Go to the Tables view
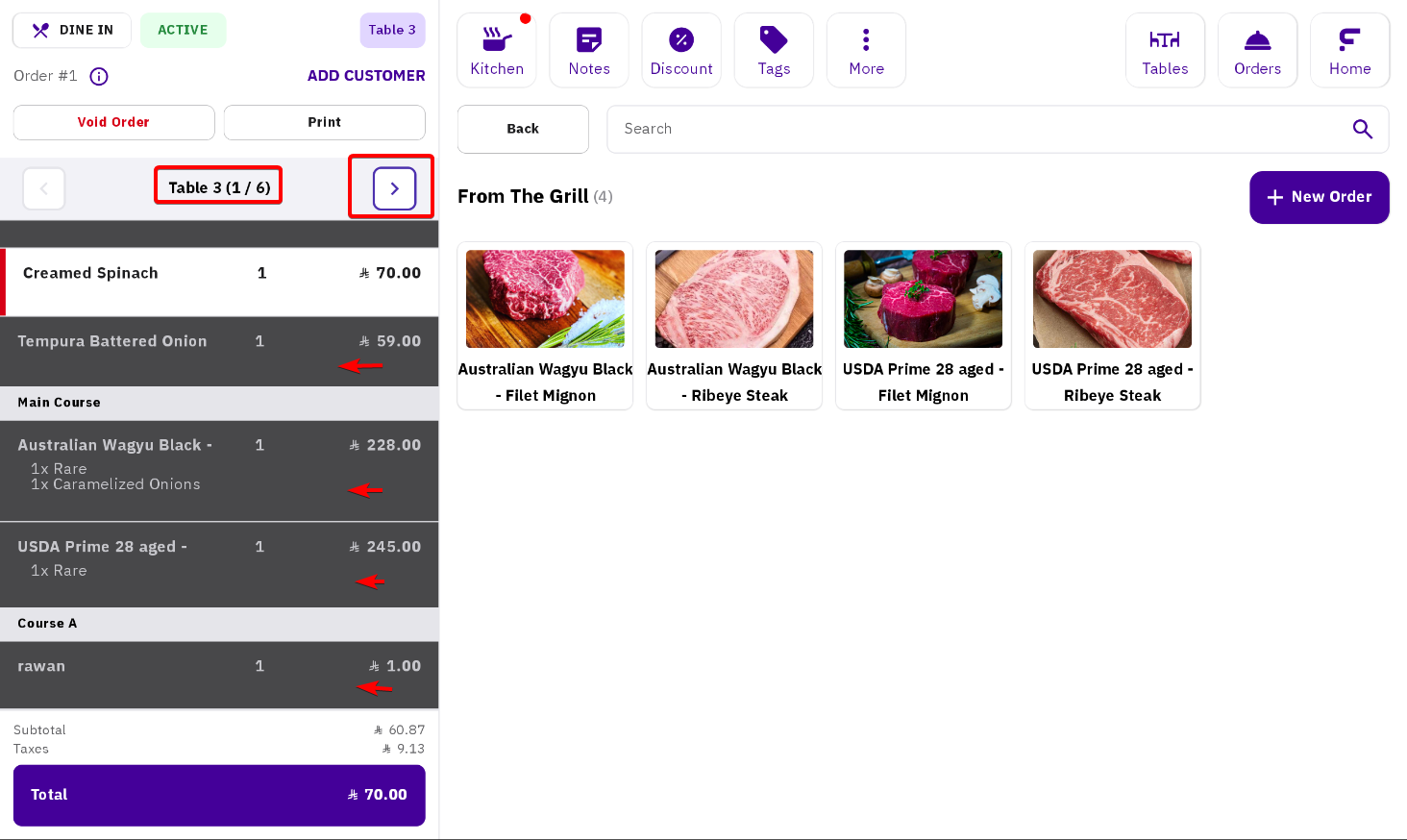Image resolution: width=1407 pixels, height=840 pixels. (1165, 50)
